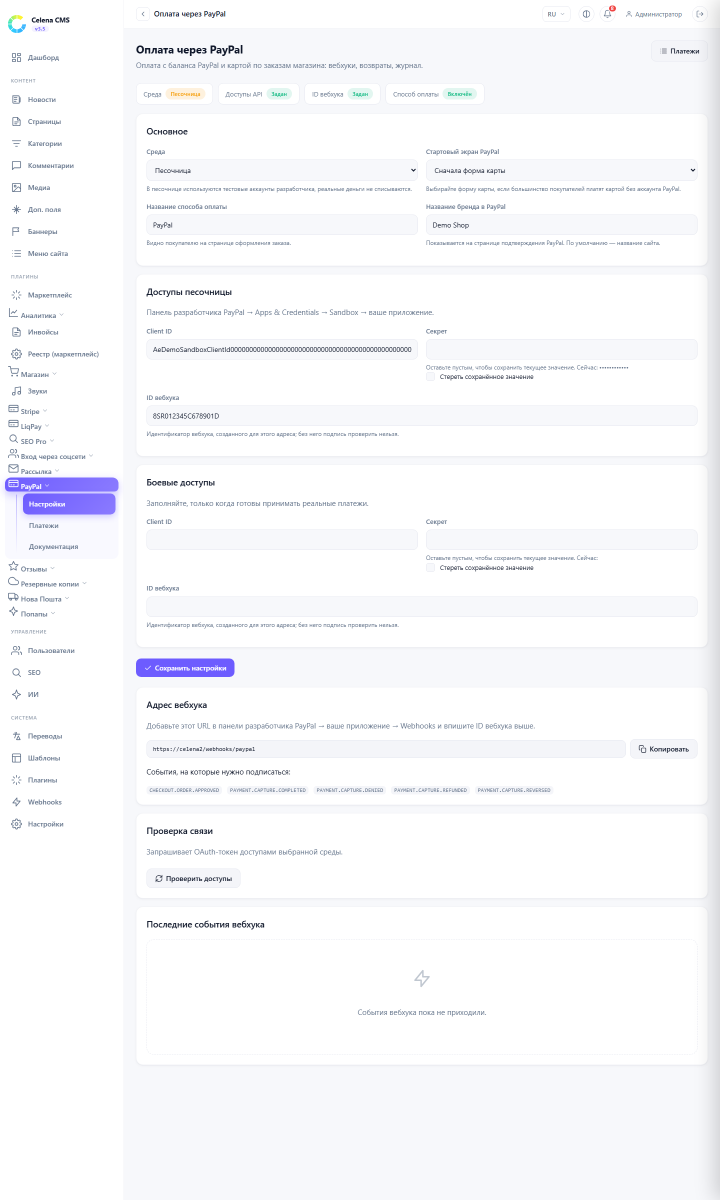Click the Звуки music note icon
The width and height of the screenshot is (720, 1200).
click(x=16, y=390)
